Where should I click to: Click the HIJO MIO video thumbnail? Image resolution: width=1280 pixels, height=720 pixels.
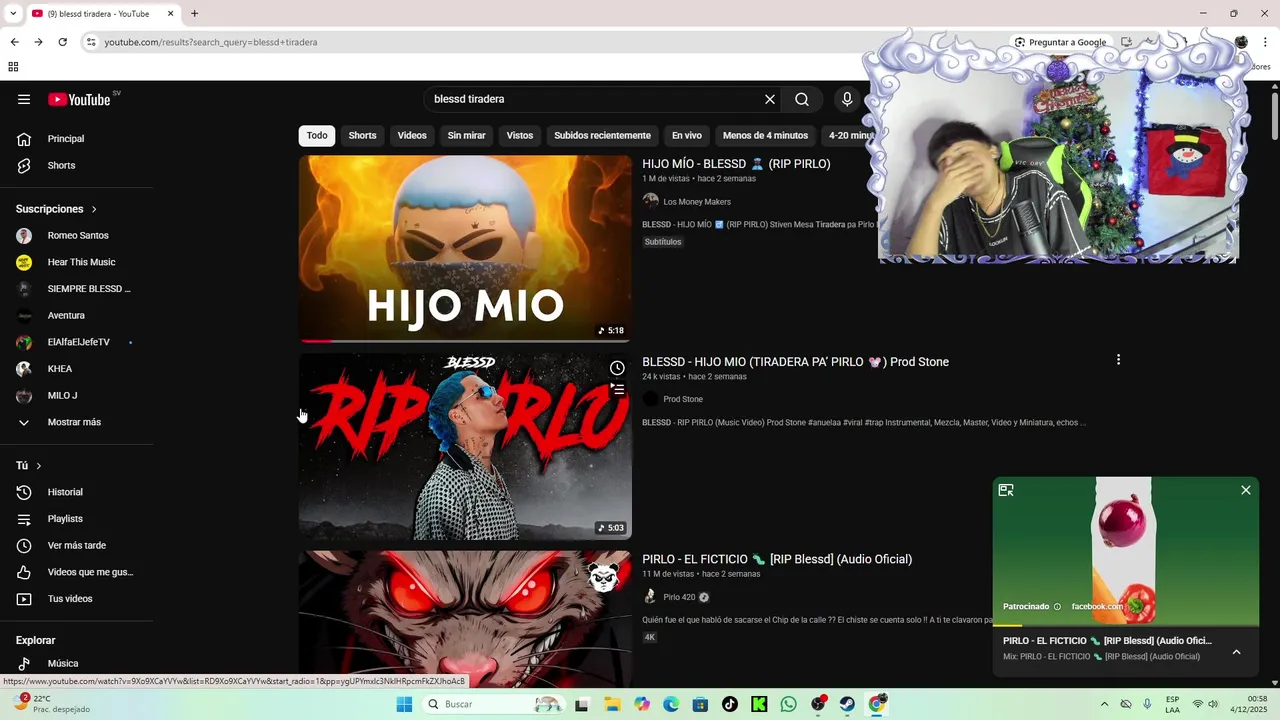click(x=465, y=248)
